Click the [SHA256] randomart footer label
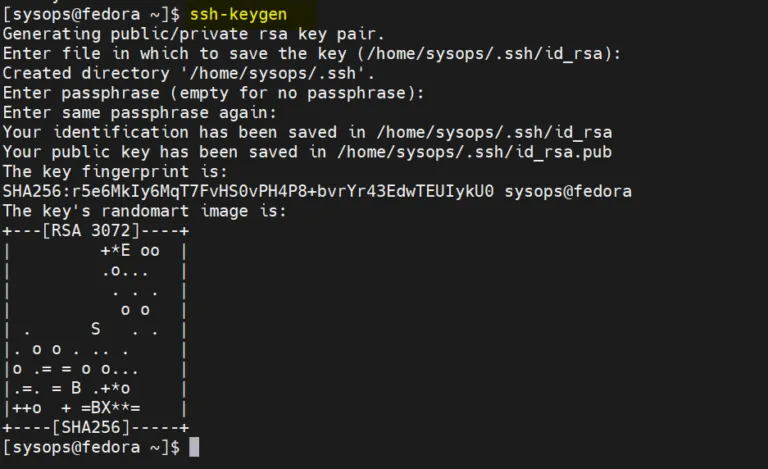The image size is (768, 469). coord(91,427)
